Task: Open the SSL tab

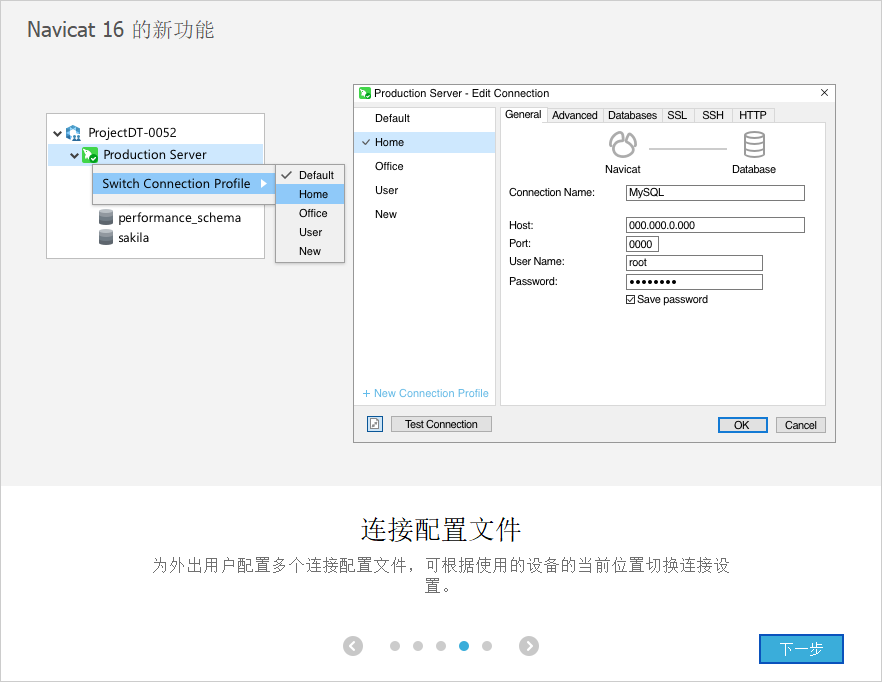Action: coord(677,115)
